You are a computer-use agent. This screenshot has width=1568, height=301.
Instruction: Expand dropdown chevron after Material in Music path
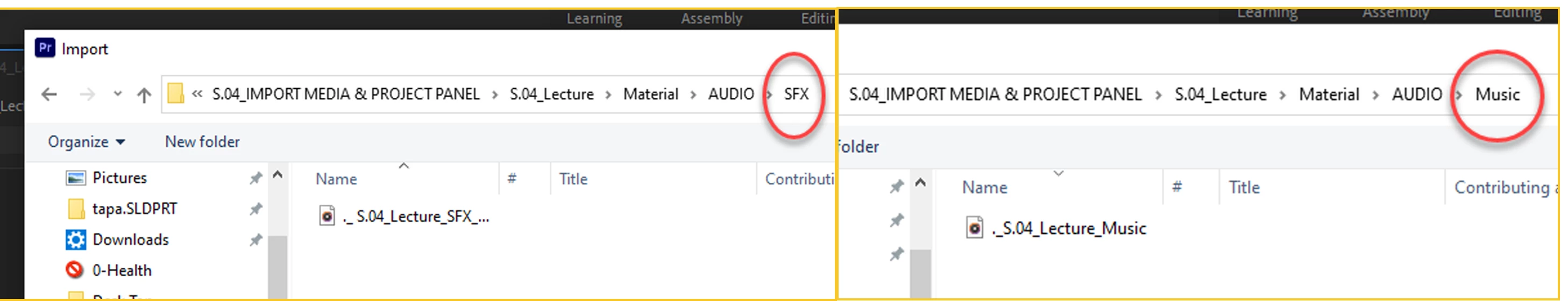1375,96
